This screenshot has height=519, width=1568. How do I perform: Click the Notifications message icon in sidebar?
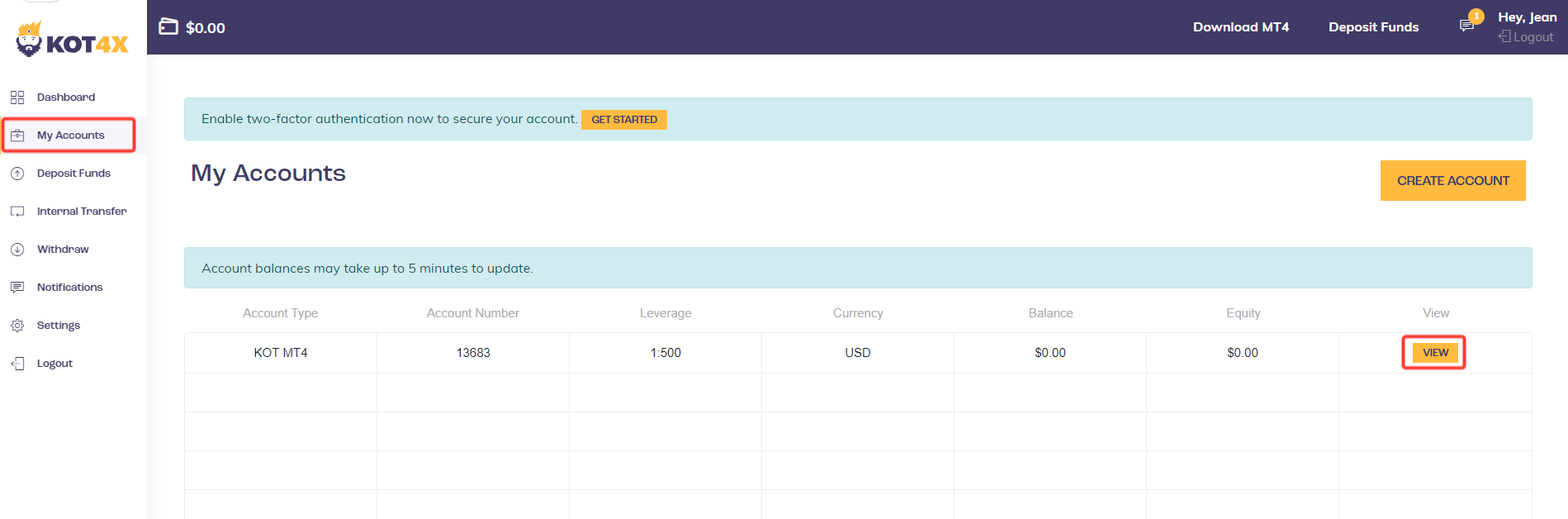pyautogui.click(x=17, y=288)
